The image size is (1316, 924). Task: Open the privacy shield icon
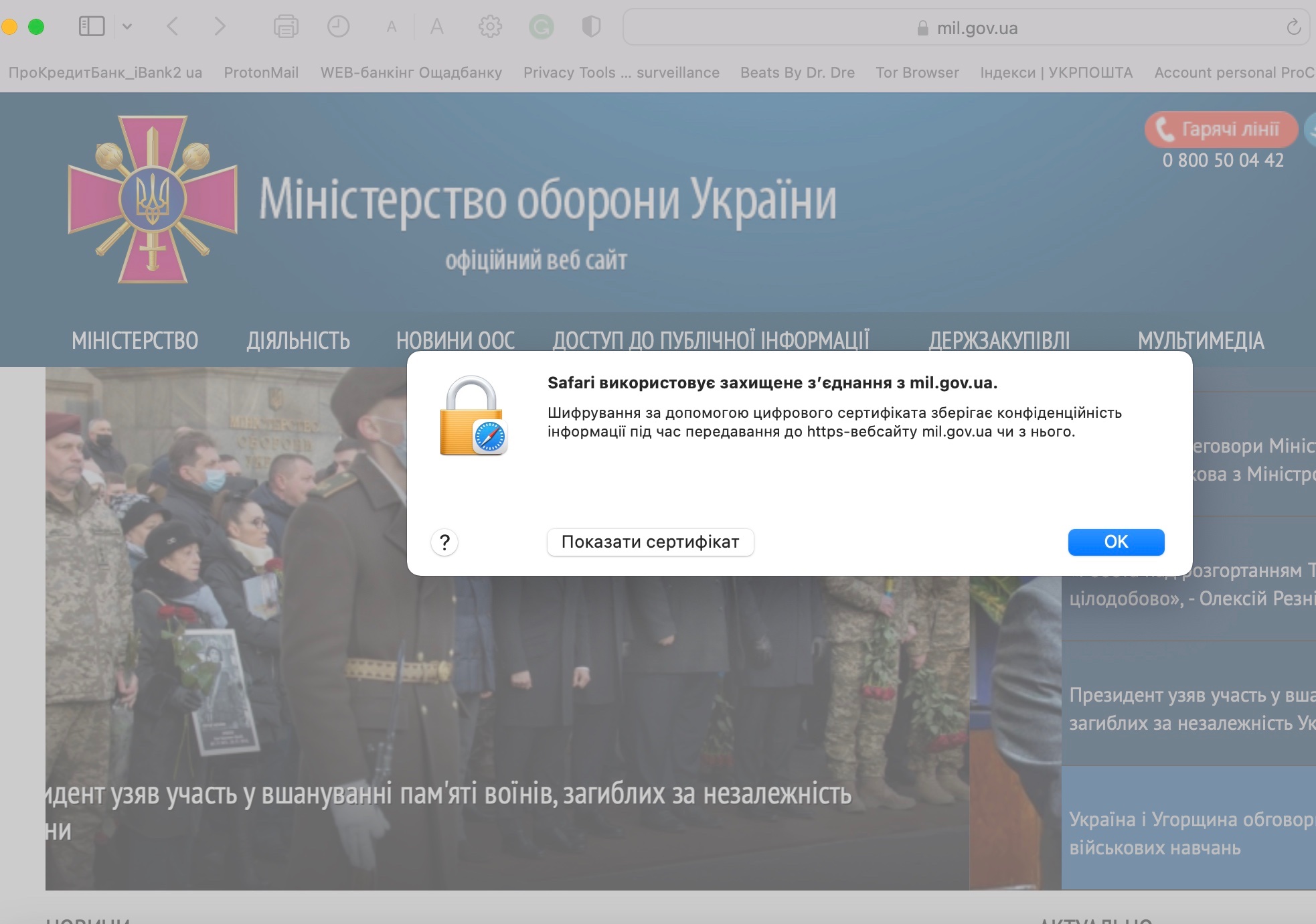(591, 27)
